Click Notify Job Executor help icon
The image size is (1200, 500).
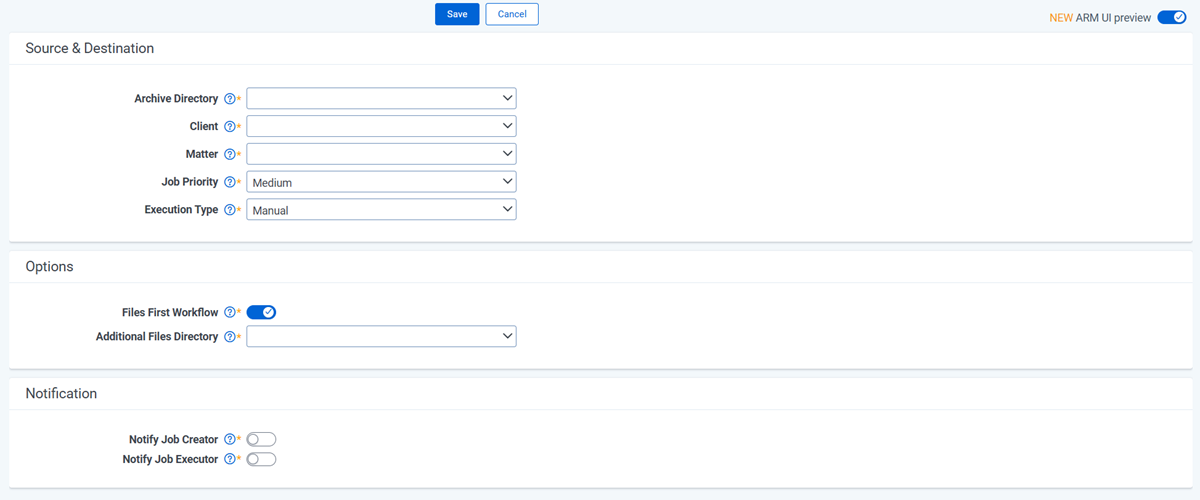[230, 459]
